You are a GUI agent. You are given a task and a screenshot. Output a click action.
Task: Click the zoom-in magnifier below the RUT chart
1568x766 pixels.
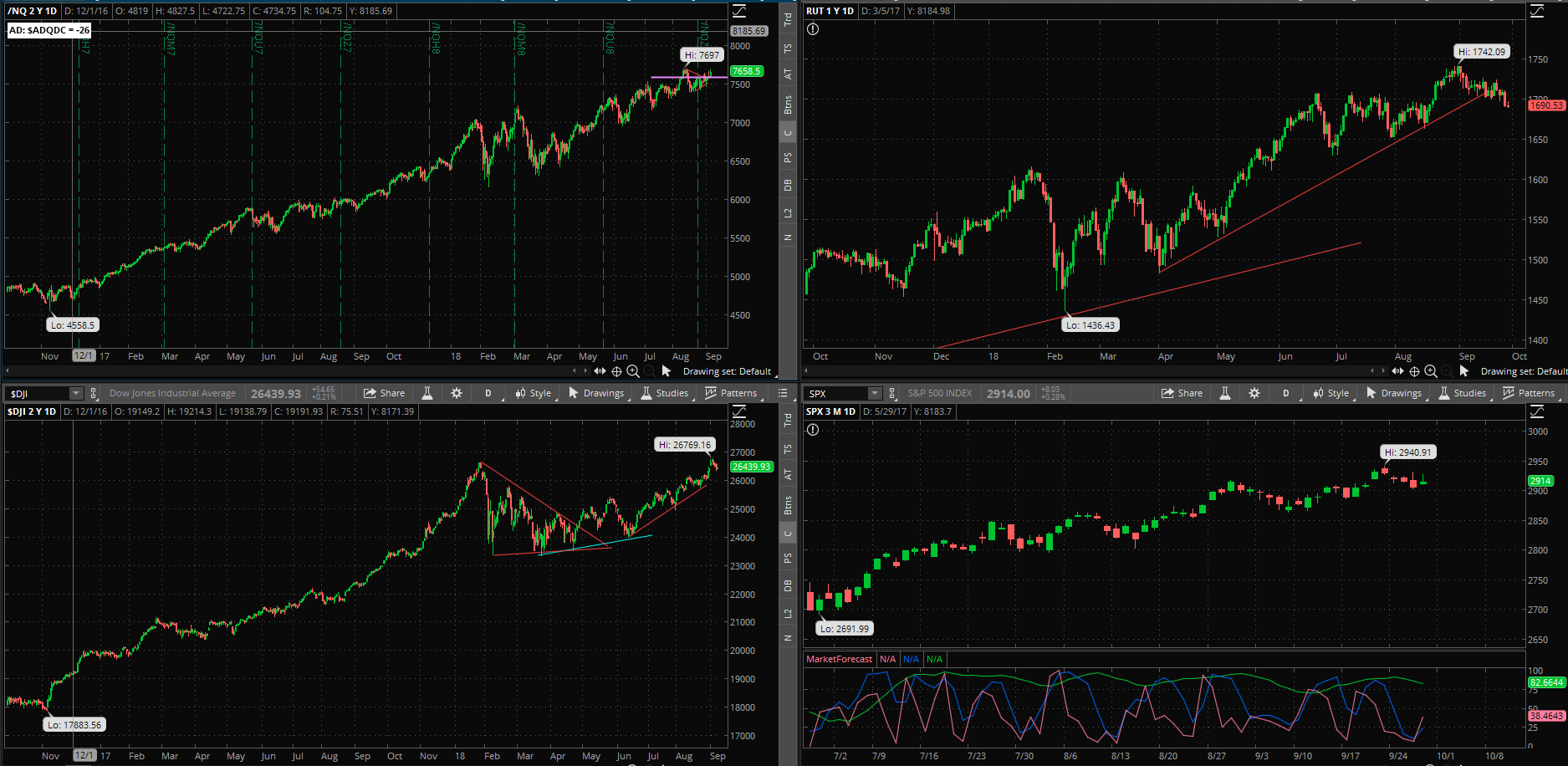click(x=1431, y=370)
